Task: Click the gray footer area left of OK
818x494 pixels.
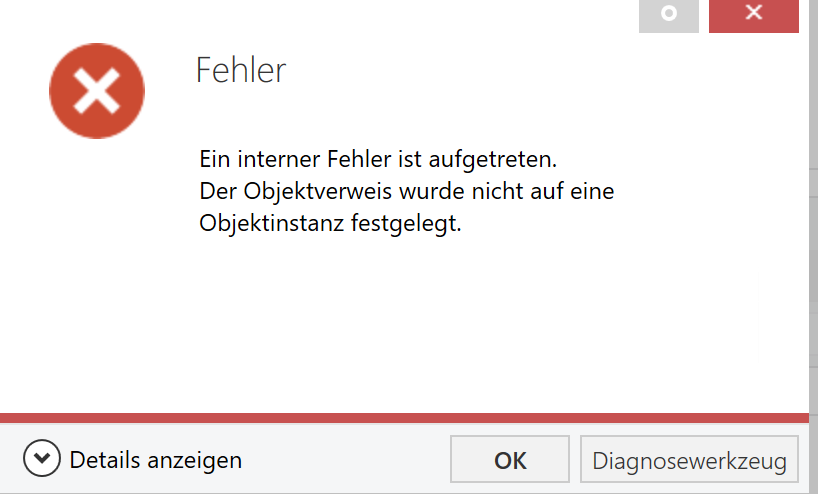Action: point(344,459)
